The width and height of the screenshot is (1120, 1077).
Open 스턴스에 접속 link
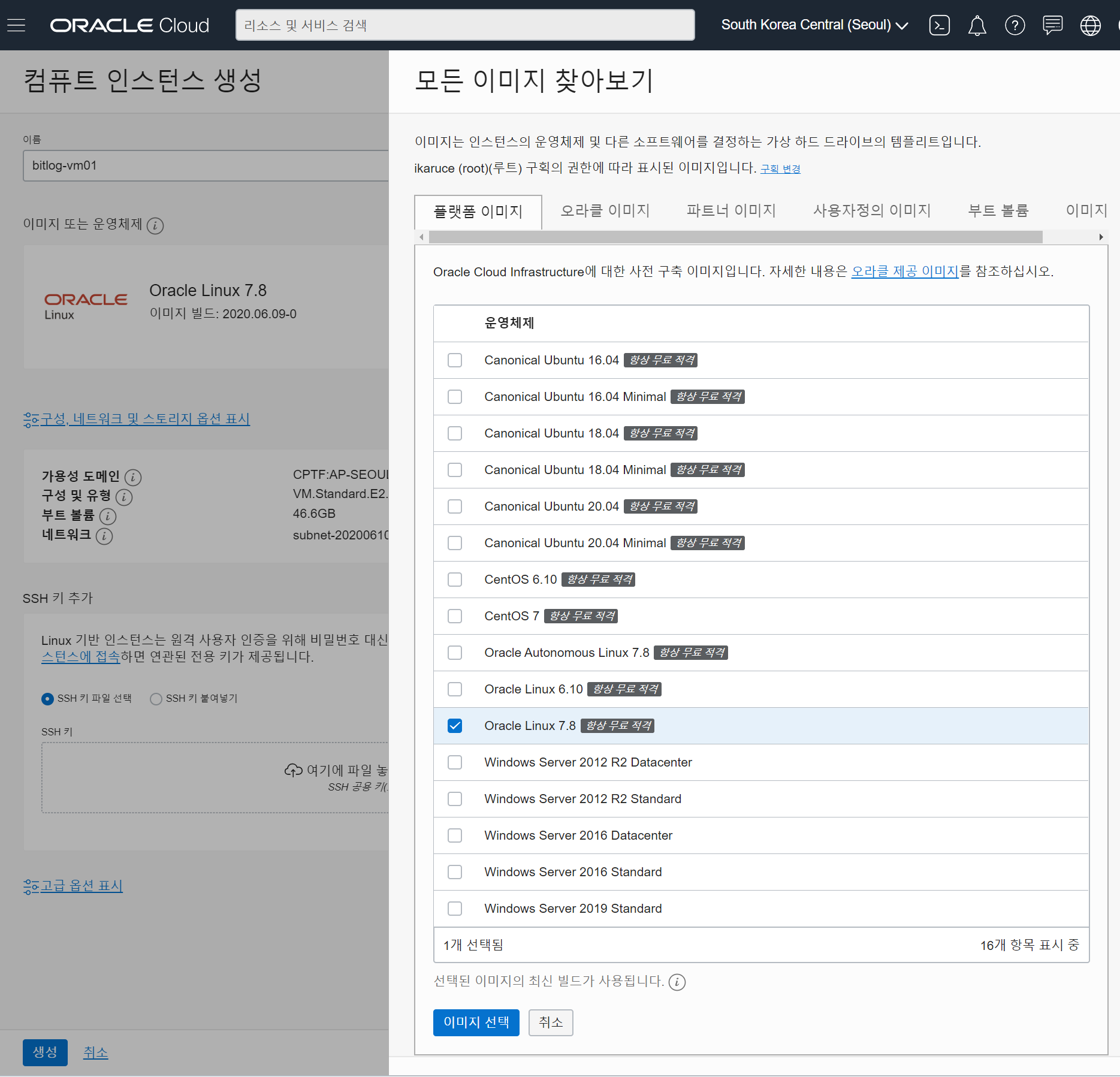tap(81, 657)
